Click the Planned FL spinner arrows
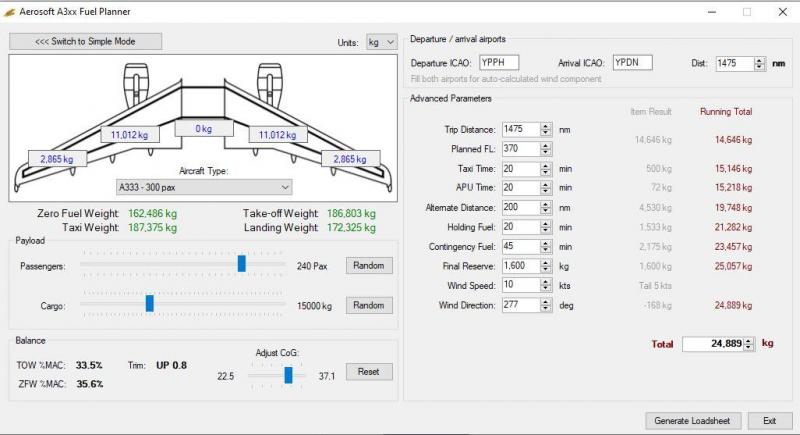The width and height of the screenshot is (800, 435). [x=546, y=149]
